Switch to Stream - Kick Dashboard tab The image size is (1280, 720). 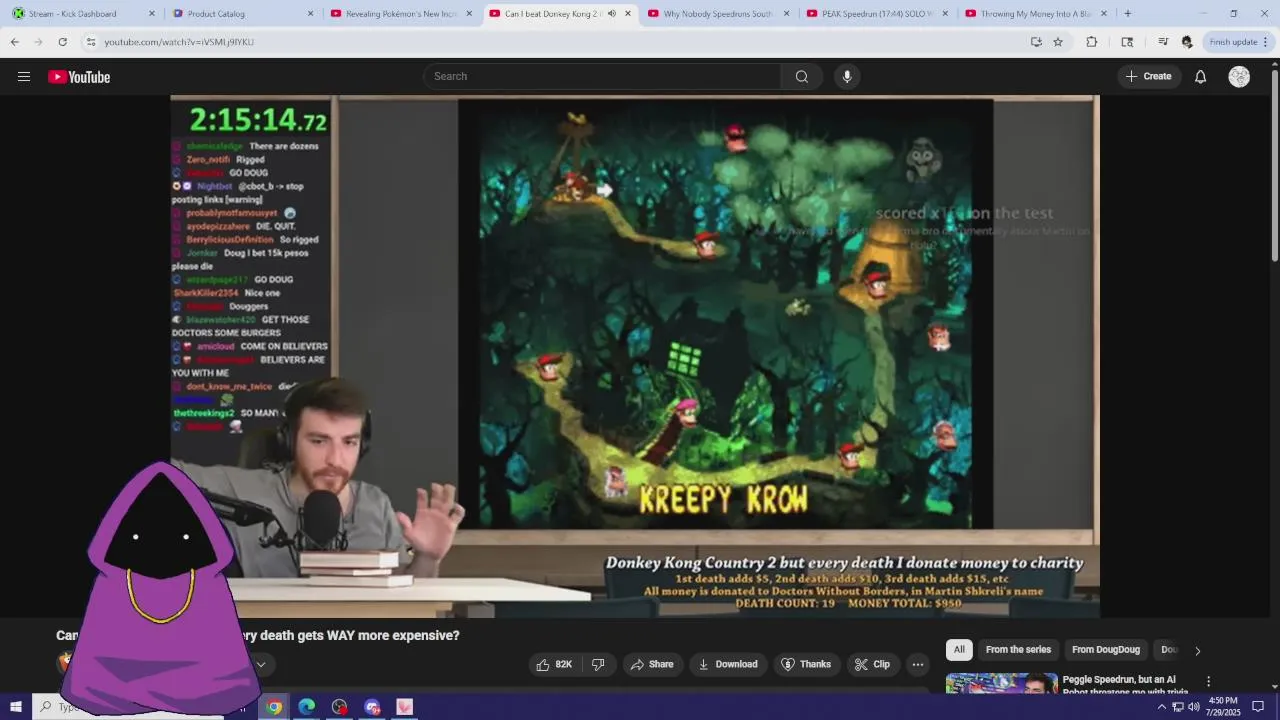(82, 14)
